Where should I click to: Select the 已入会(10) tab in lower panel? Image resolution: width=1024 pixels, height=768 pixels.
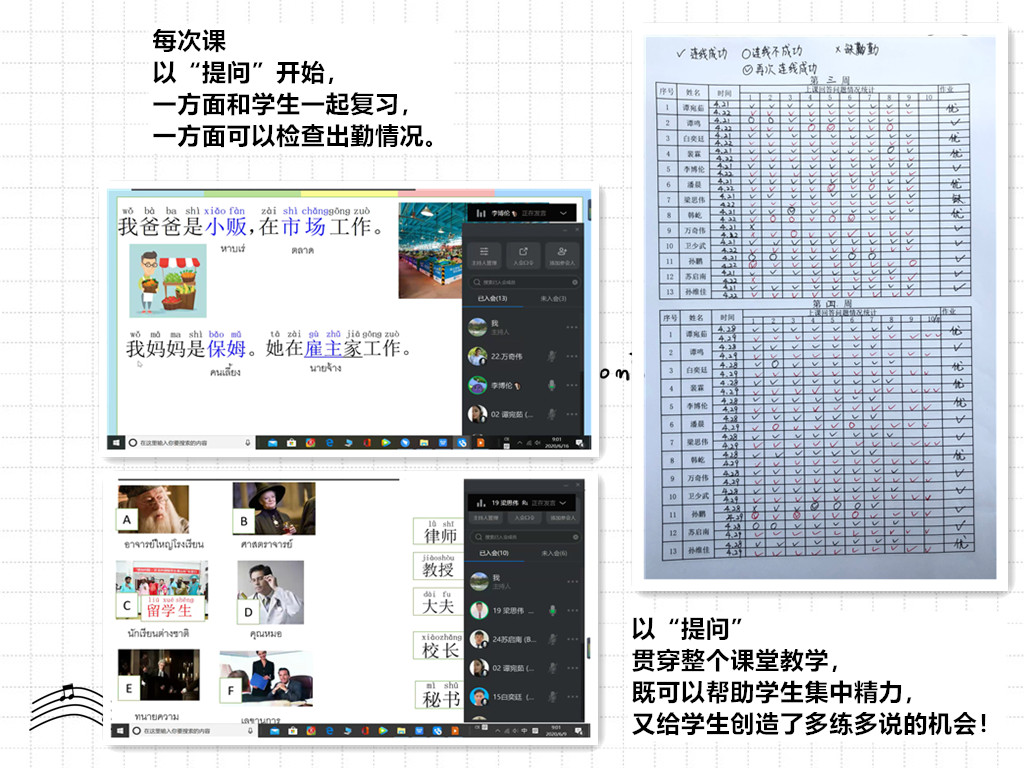[x=495, y=553]
